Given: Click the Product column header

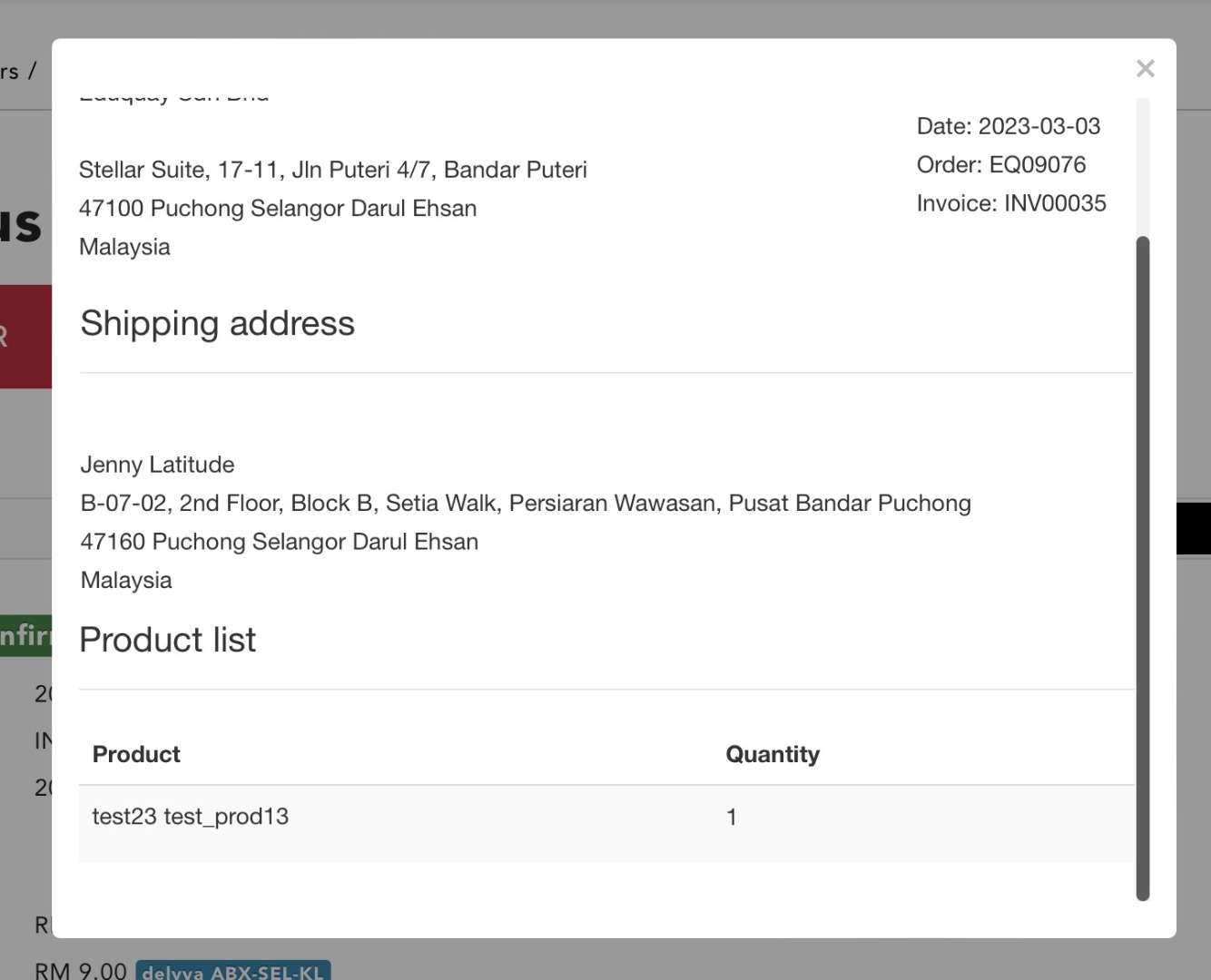Looking at the screenshot, I should click(x=136, y=754).
